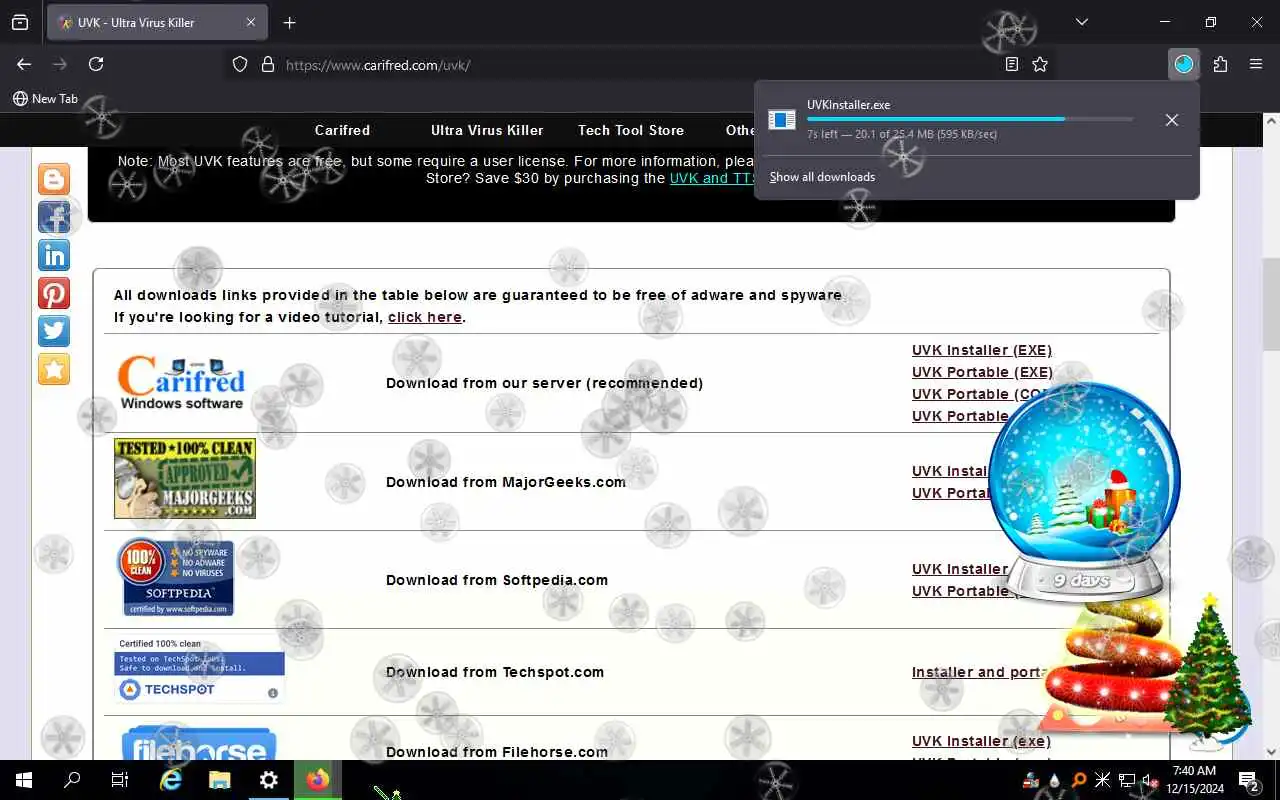Open Firefox View icon at top left
The height and width of the screenshot is (800, 1280).
pos(20,22)
